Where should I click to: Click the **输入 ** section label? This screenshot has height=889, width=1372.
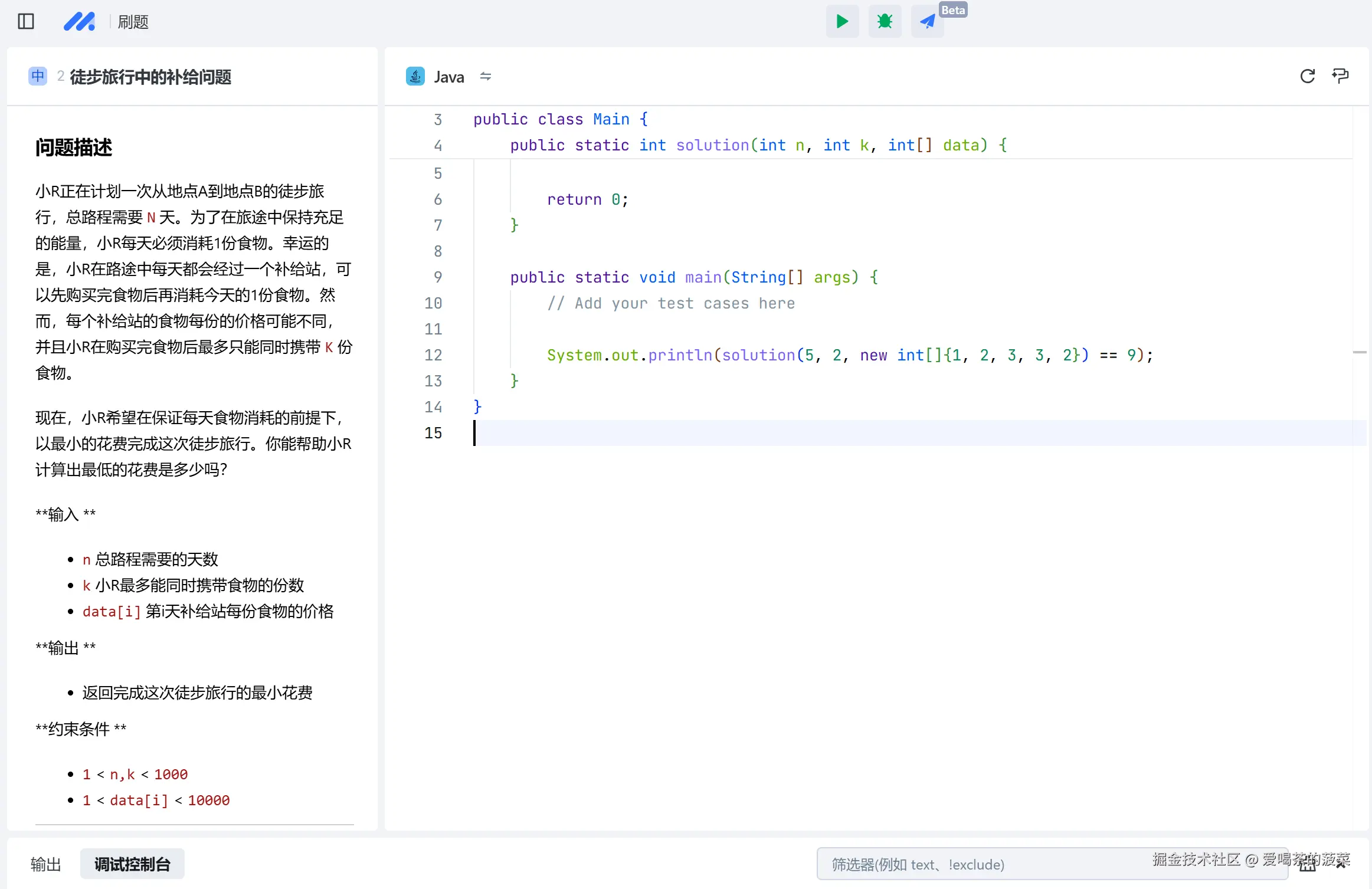[x=66, y=514]
